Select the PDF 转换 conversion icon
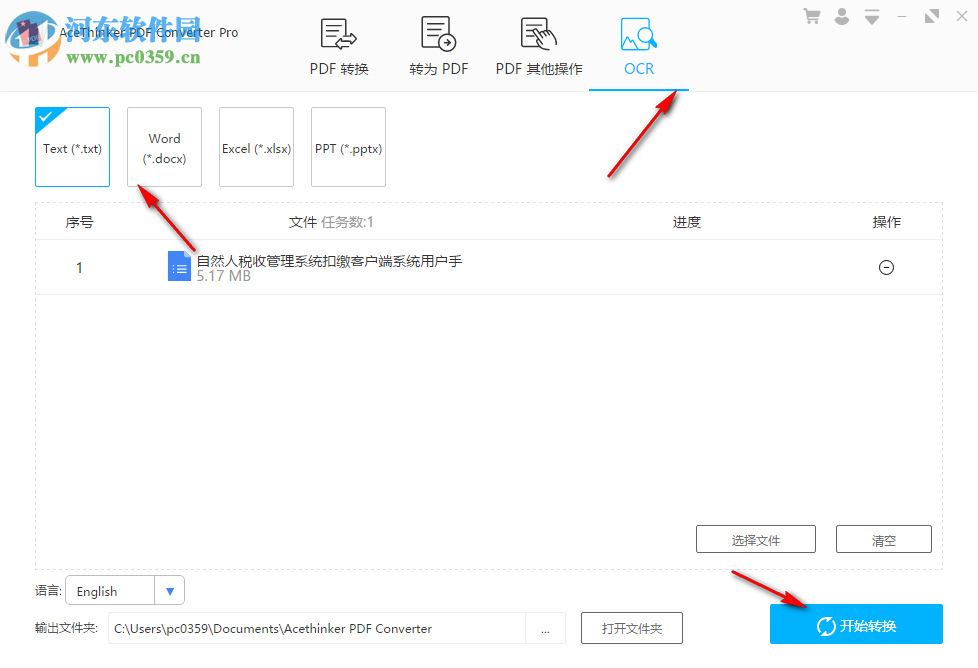The height and width of the screenshot is (668, 978). coord(338,33)
